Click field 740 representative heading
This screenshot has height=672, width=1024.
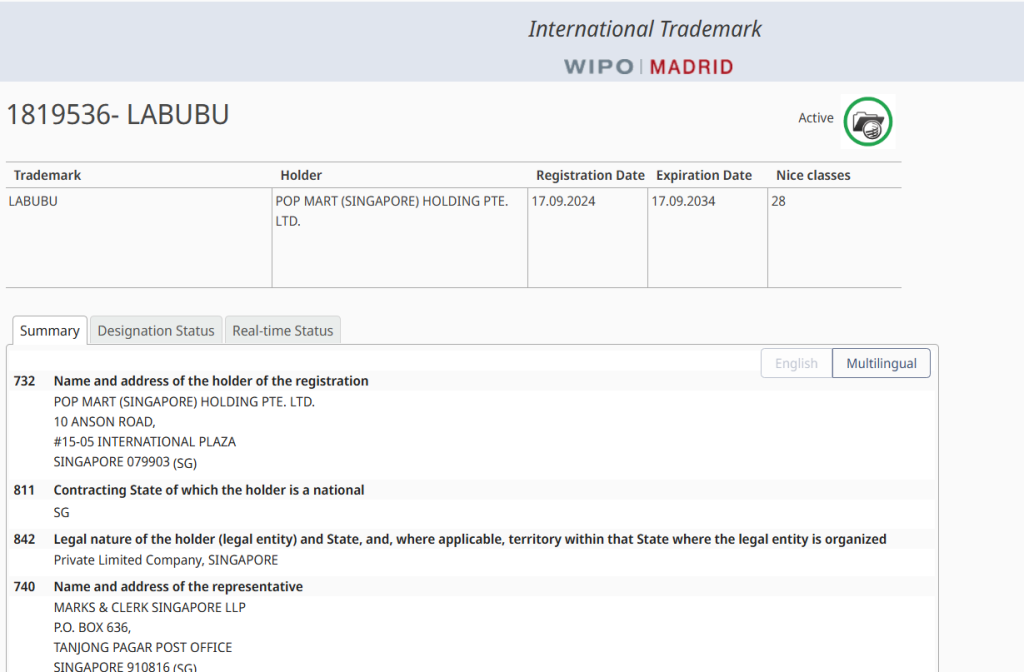[178, 587]
